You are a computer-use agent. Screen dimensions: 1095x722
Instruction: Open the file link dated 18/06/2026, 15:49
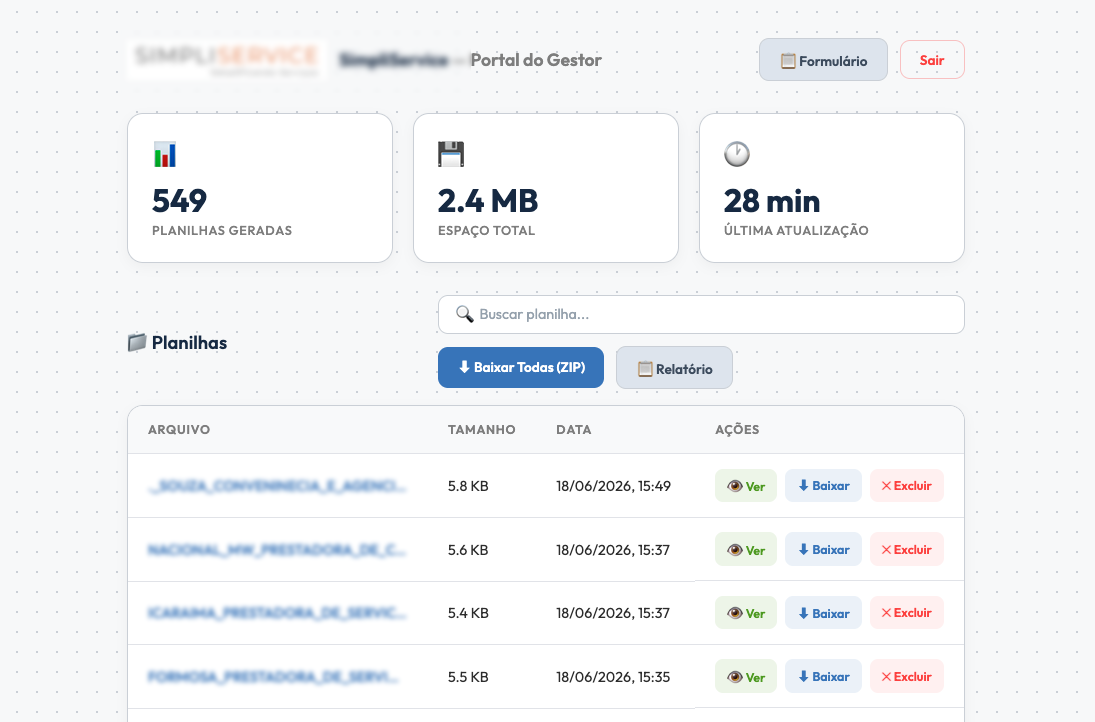click(x=277, y=486)
